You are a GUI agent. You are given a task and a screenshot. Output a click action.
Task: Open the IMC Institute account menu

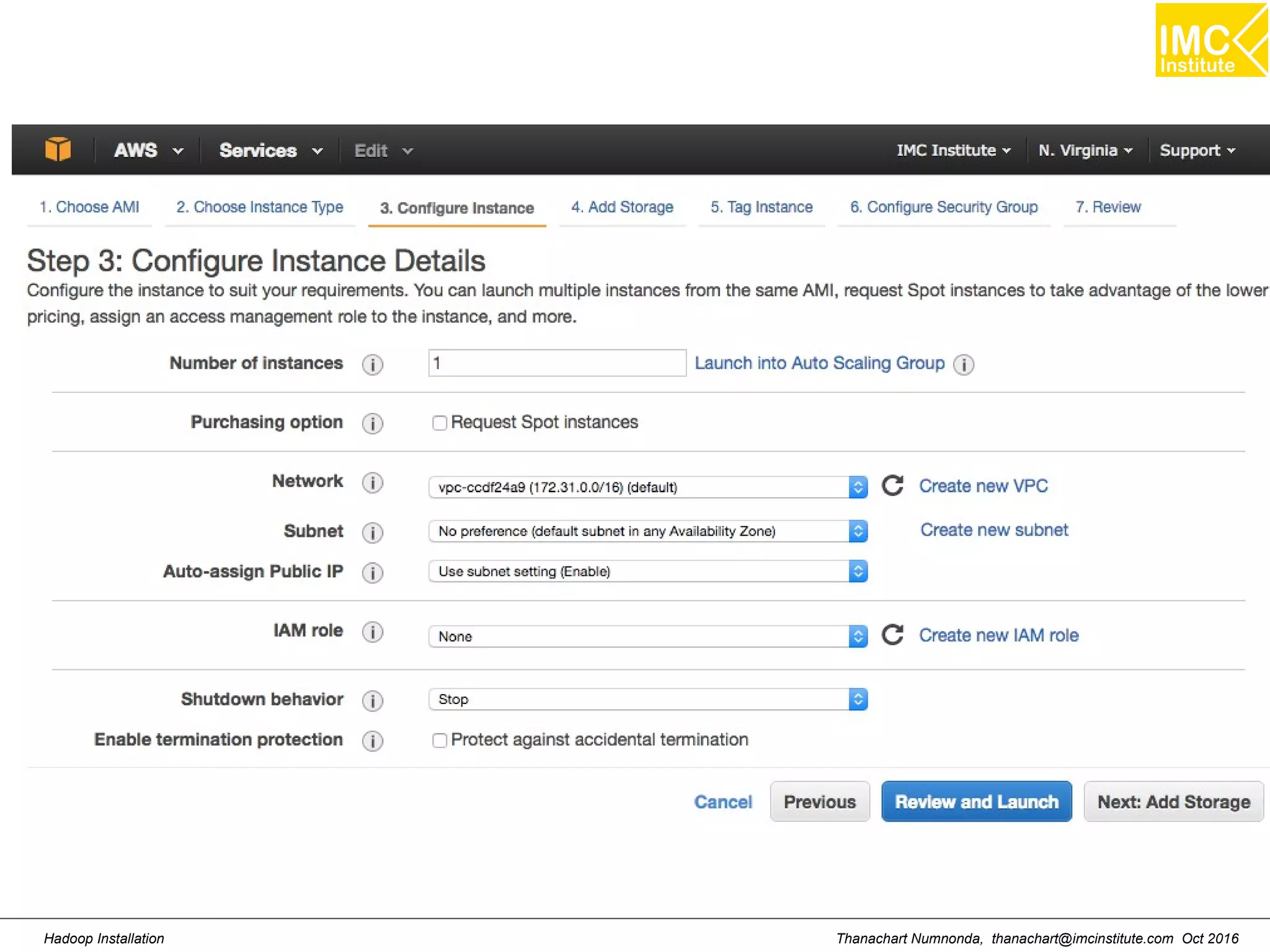pos(953,150)
